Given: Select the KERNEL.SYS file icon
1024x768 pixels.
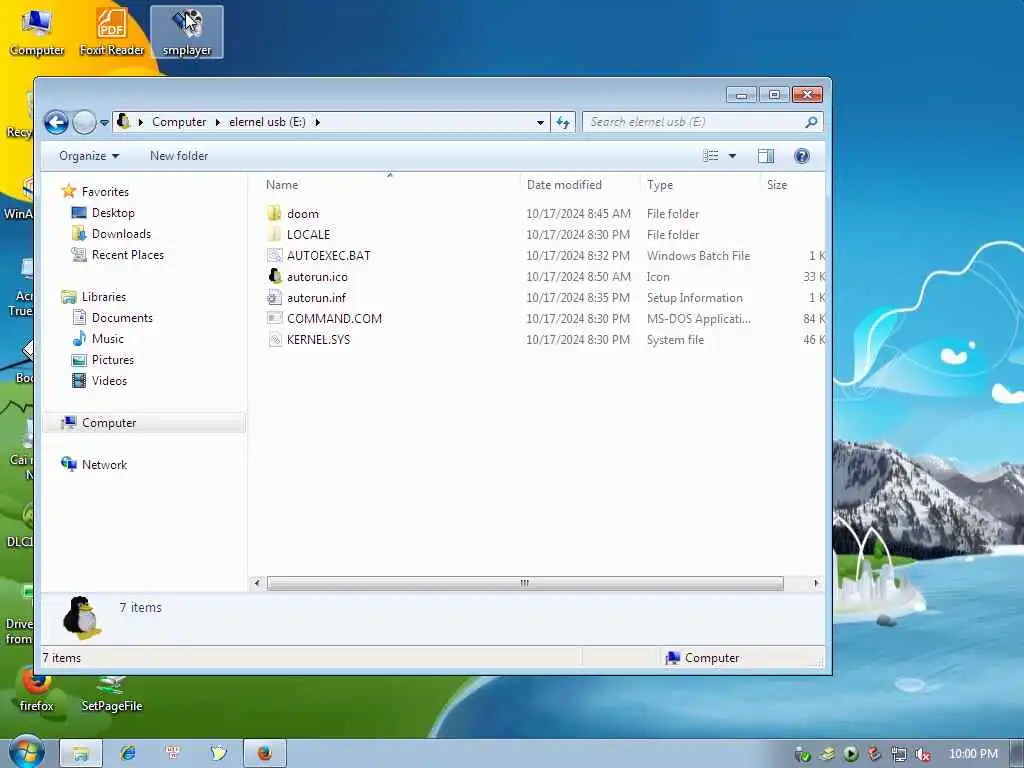Looking at the screenshot, I should tap(274, 339).
